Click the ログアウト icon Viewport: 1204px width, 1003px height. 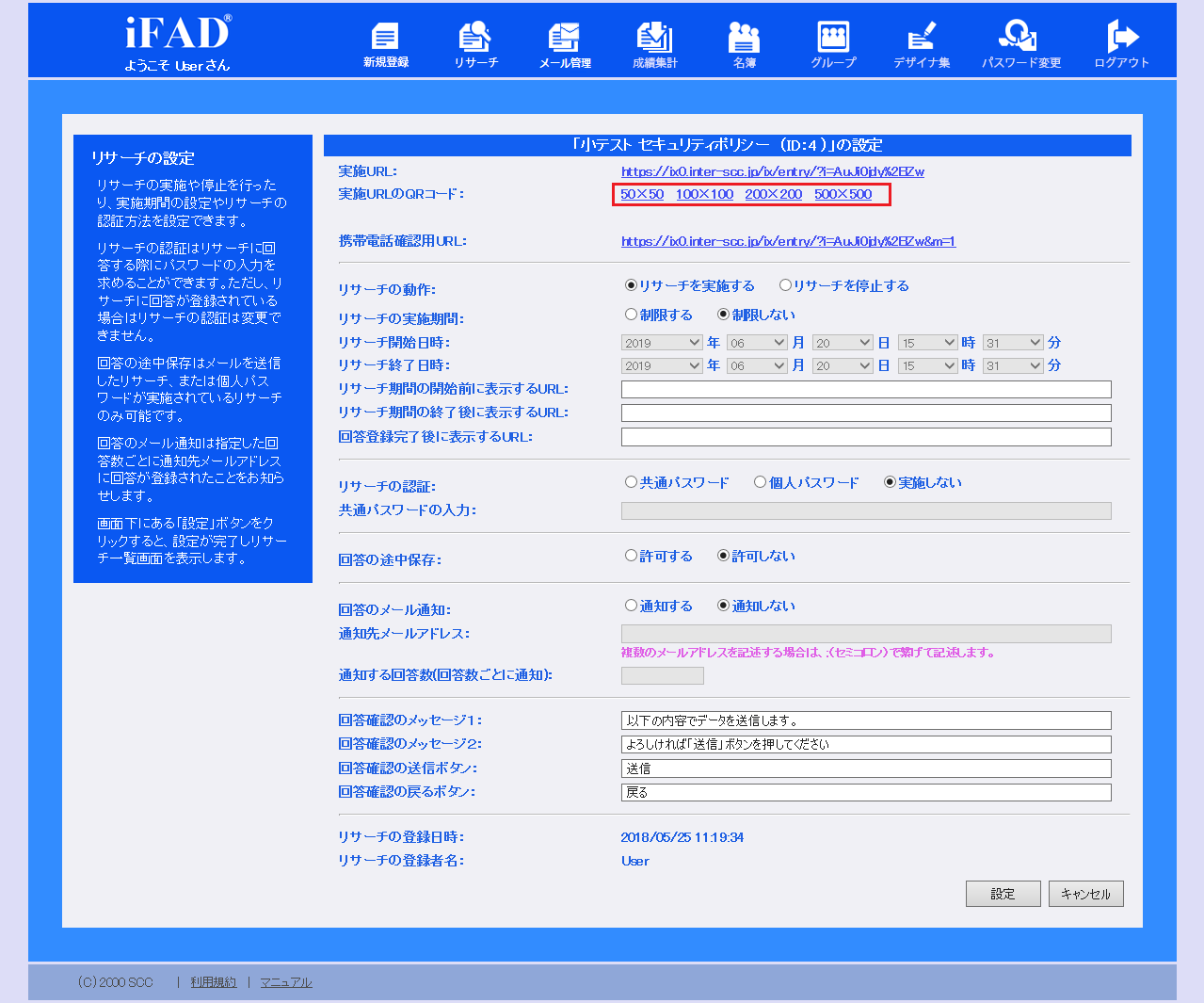pyautogui.click(x=1121, y=44)
